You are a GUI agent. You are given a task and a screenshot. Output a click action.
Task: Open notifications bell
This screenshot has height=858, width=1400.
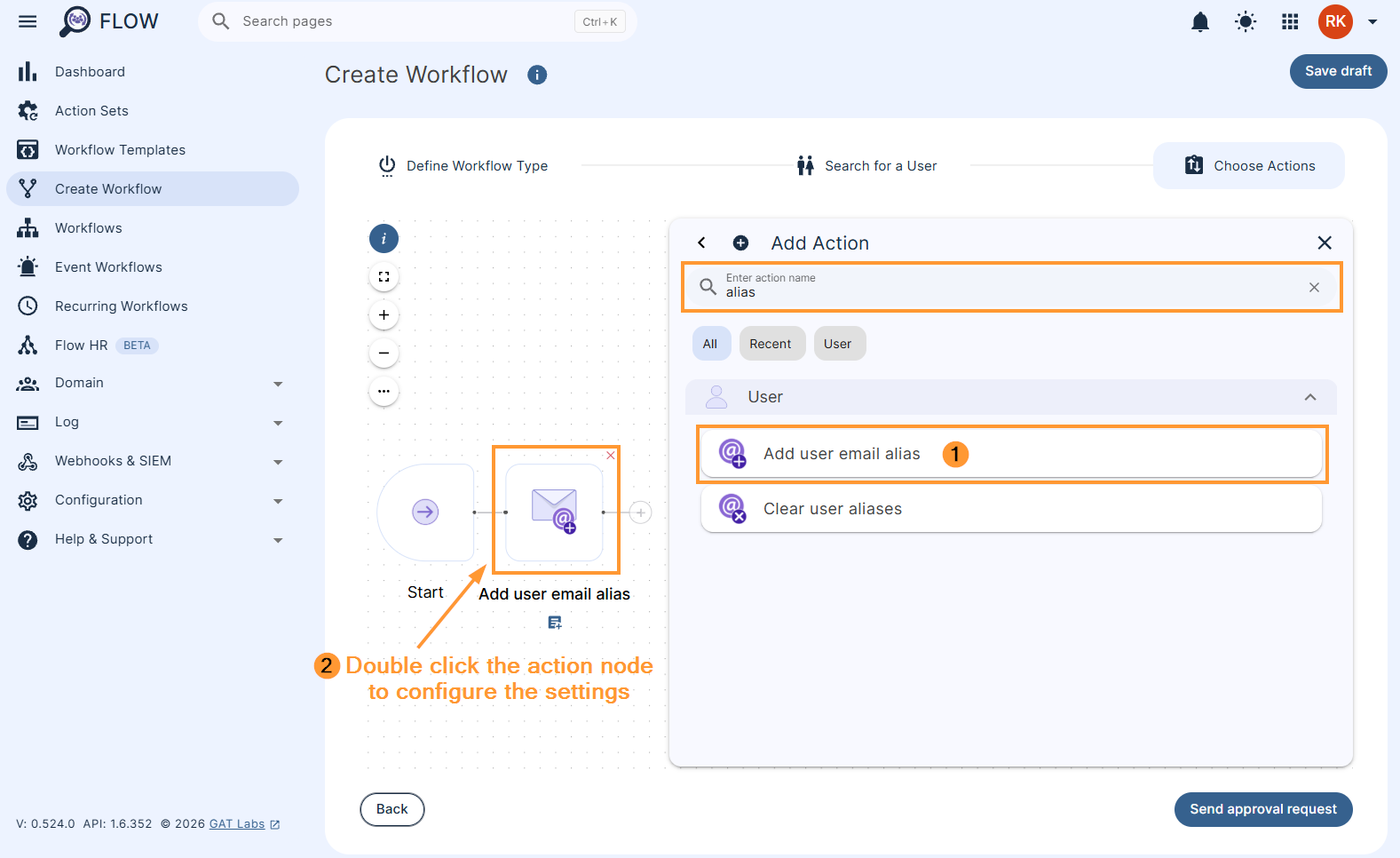[x=1200, y=21]
